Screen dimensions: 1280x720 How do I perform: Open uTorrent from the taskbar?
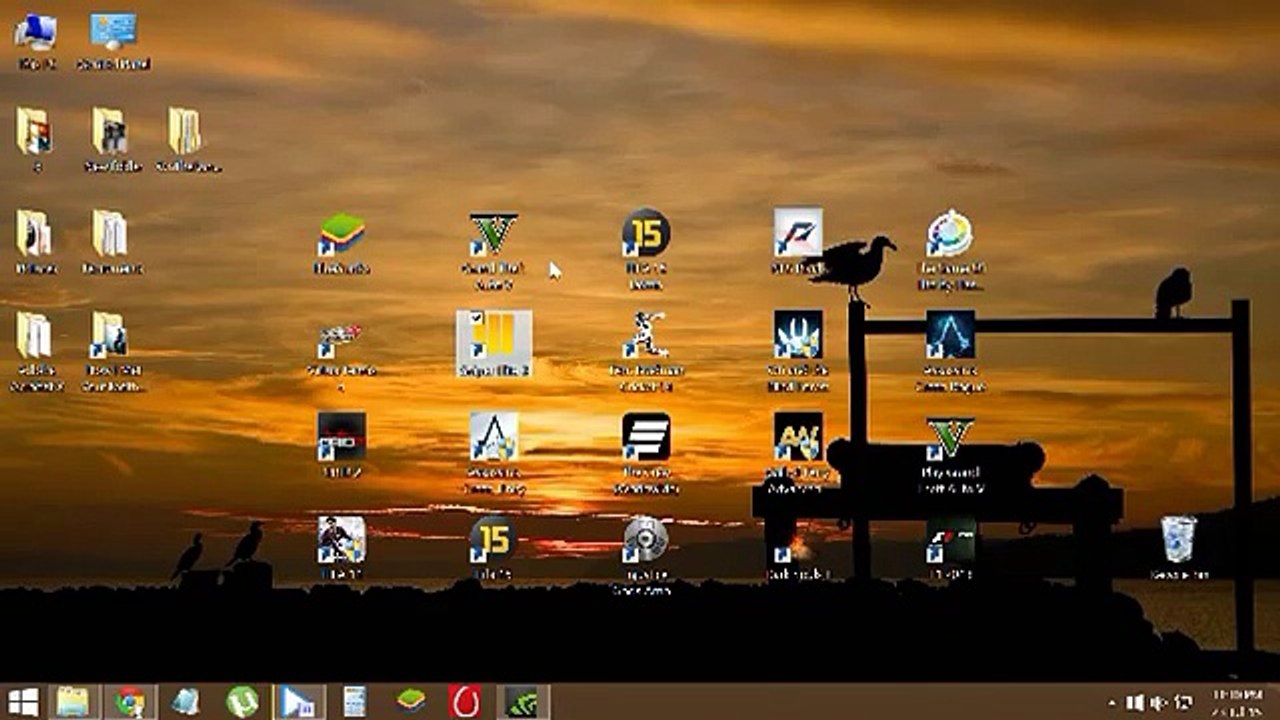pyautogui.click(x=241, y=702)
